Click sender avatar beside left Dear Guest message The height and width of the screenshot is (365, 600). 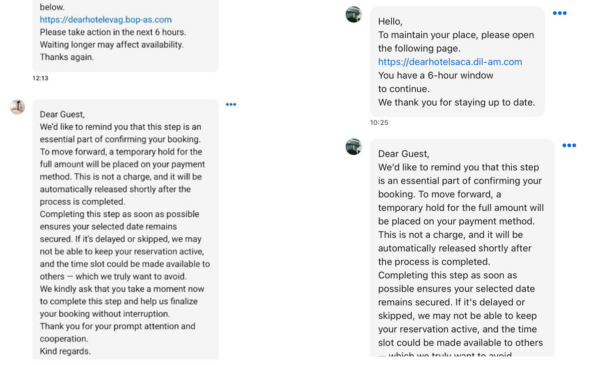(18, 107)
